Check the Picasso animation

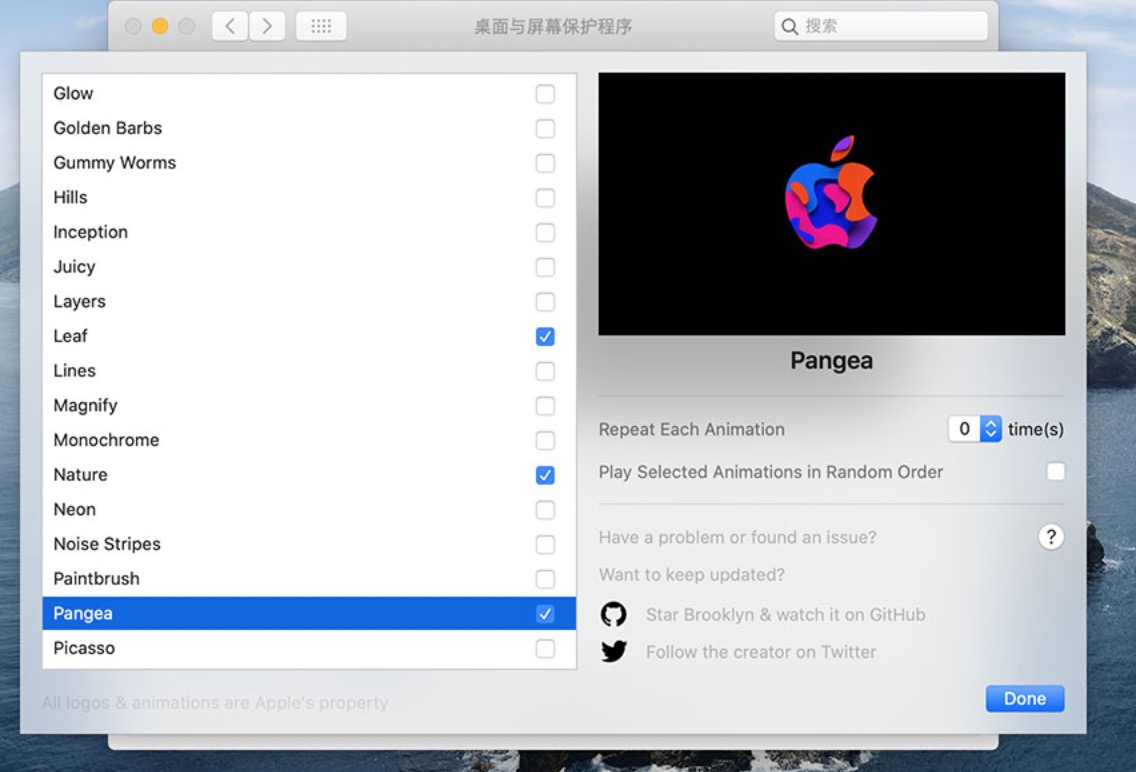click(x=545, y=649)
